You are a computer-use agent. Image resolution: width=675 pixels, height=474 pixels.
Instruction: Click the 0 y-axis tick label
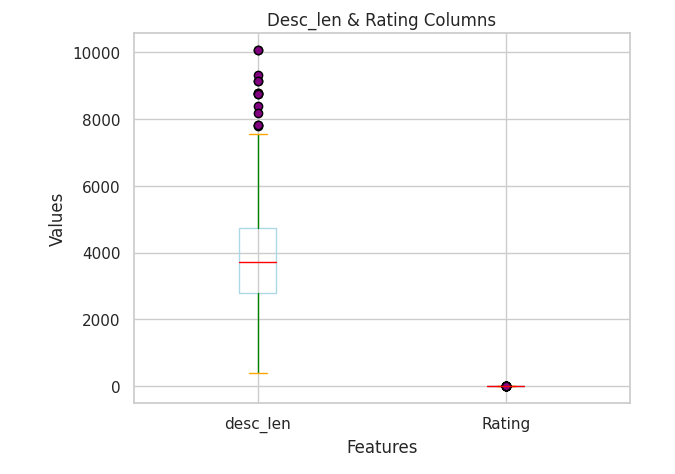click(116, 387)
